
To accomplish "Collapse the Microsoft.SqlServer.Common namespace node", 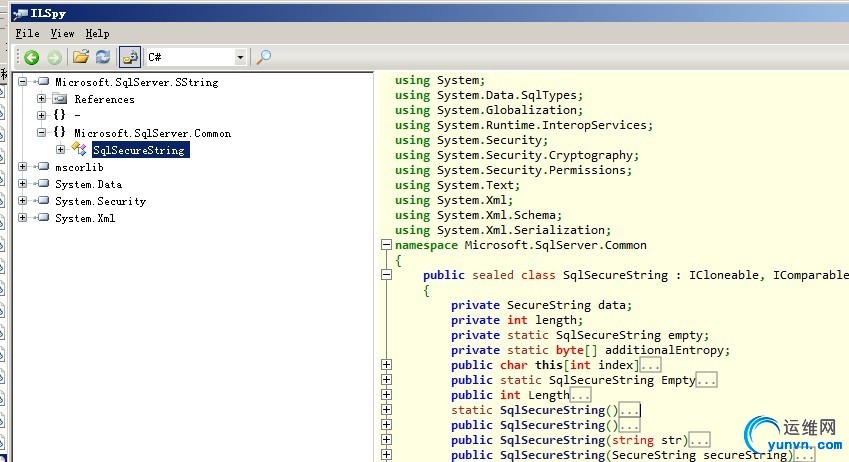I will click(x=42, y=133).
